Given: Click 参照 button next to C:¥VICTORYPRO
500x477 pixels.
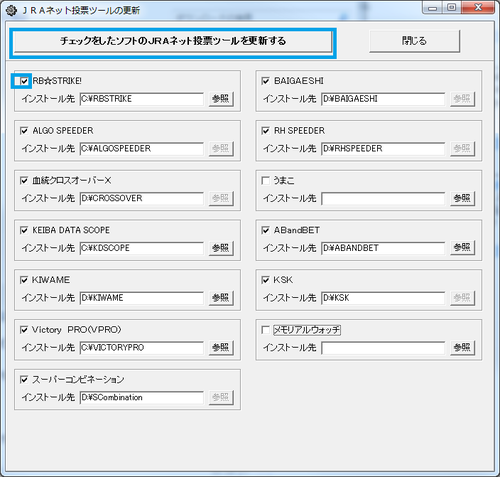Looking at the screenshot, I should pos(221,348).
